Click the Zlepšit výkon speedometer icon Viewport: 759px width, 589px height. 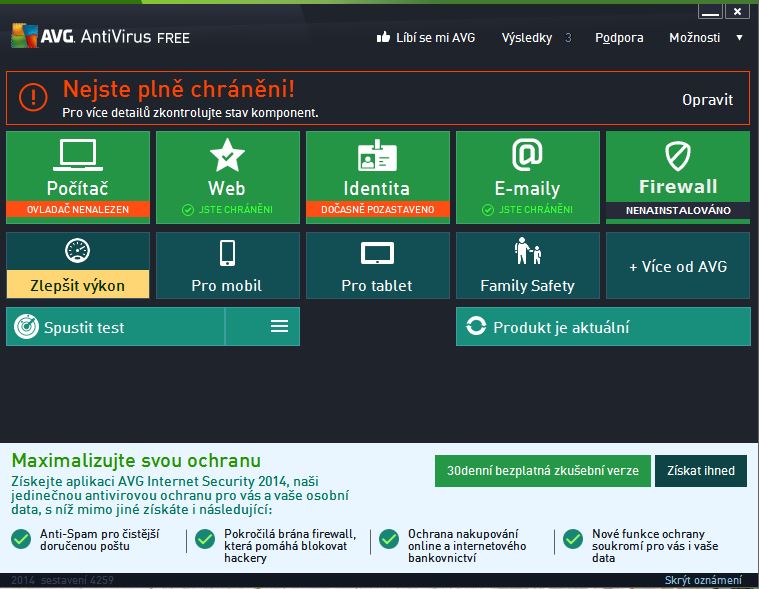(x=77, y=251)
